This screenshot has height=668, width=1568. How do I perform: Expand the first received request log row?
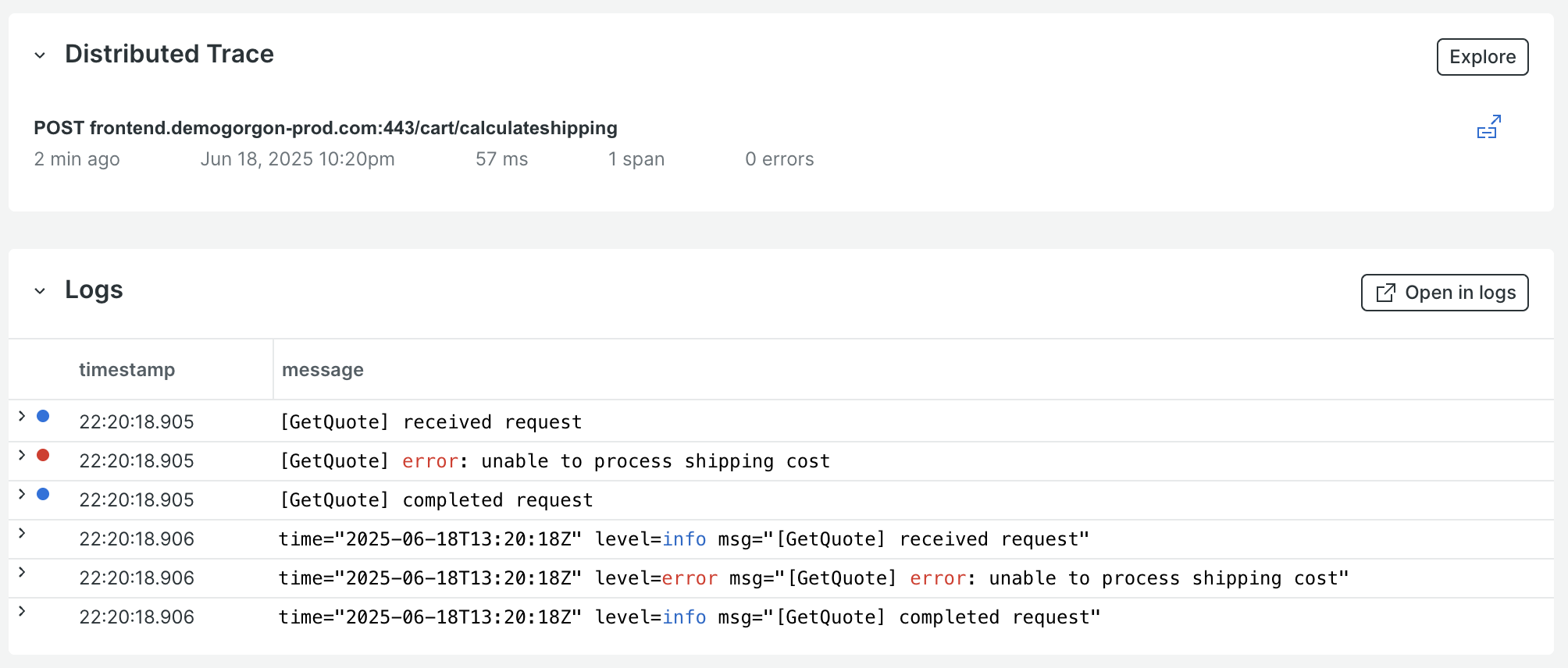22,417
